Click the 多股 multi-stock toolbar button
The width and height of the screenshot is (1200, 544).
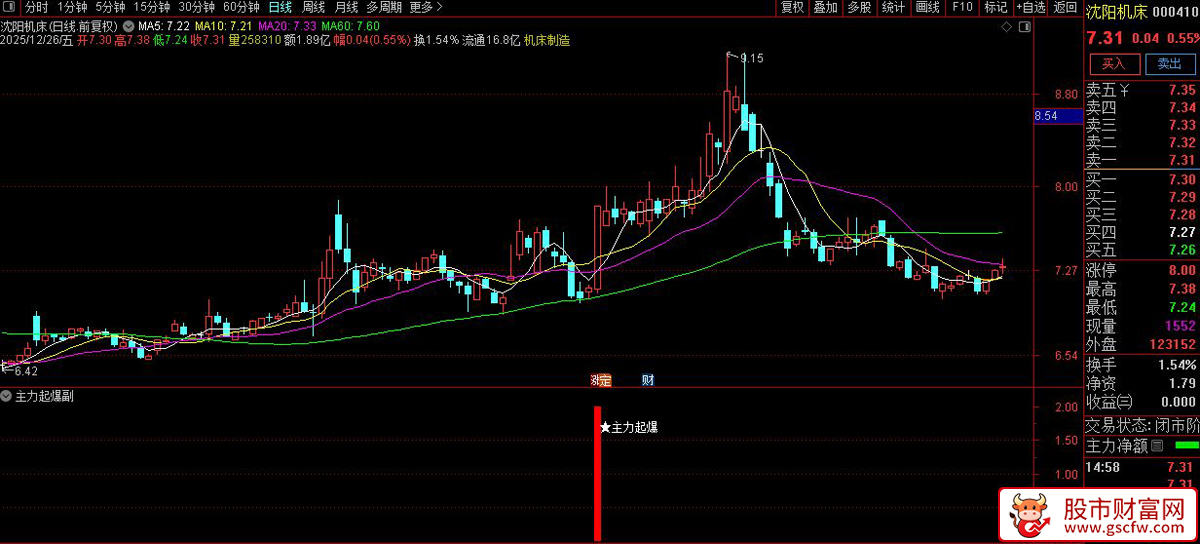coord(859,7)
